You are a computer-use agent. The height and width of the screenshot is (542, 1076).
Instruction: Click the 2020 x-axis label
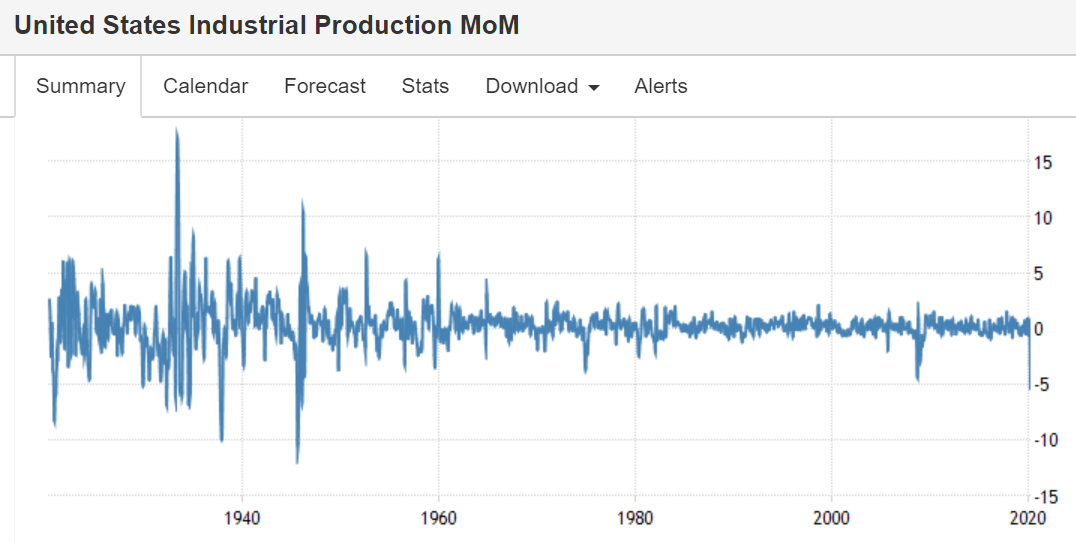[x=1028, y=518]
